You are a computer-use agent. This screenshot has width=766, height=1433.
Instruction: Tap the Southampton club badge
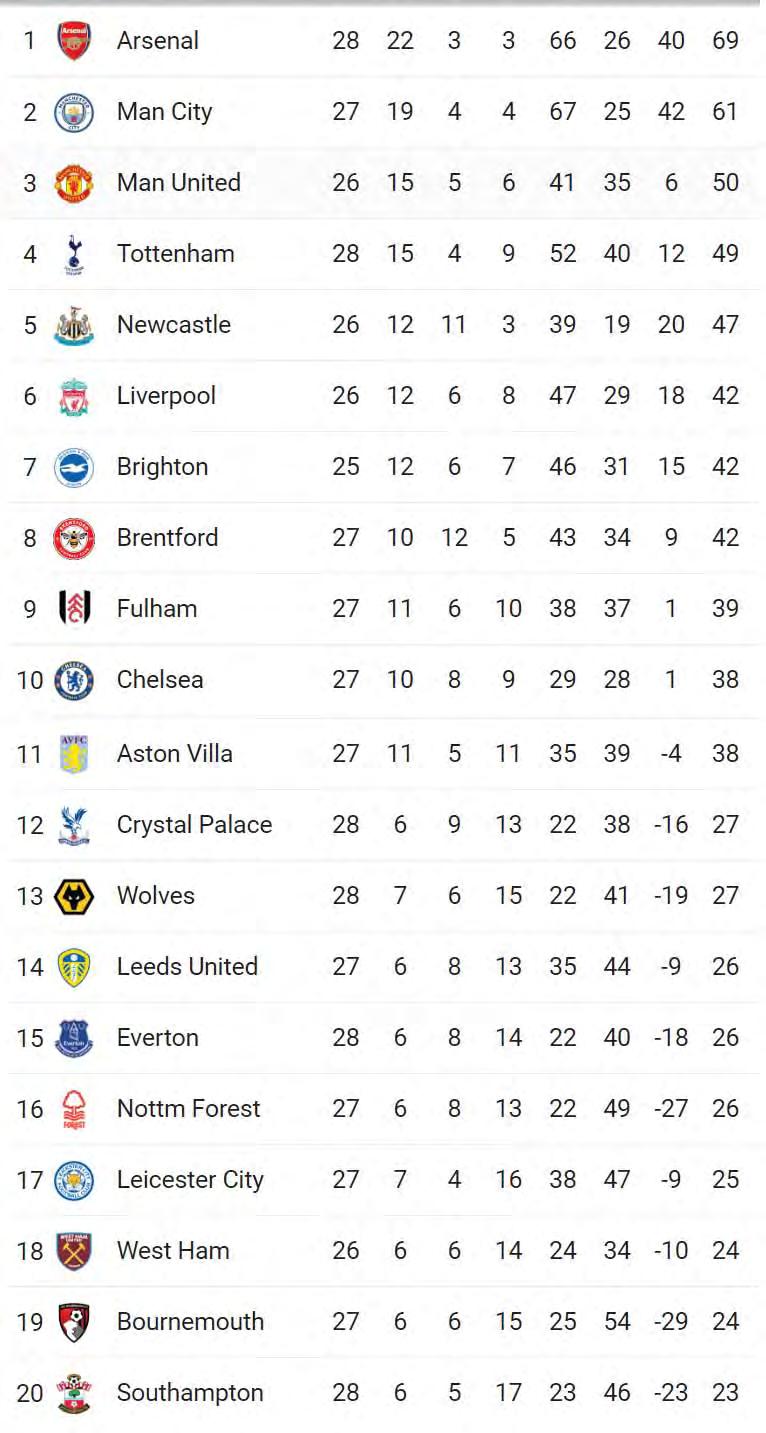73,1393
